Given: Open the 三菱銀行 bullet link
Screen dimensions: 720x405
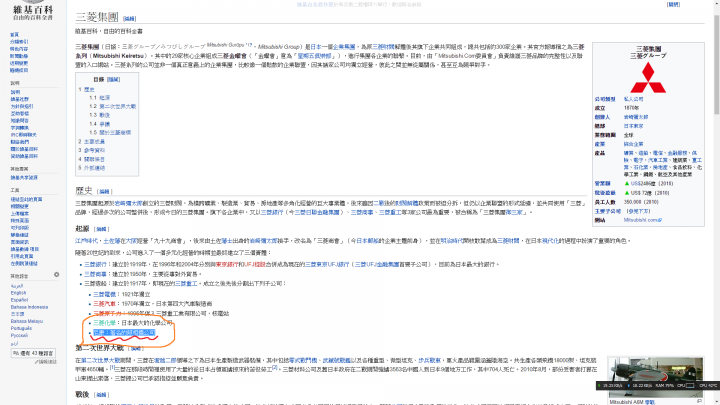Looking at the screenshot, I should (95, 264).
